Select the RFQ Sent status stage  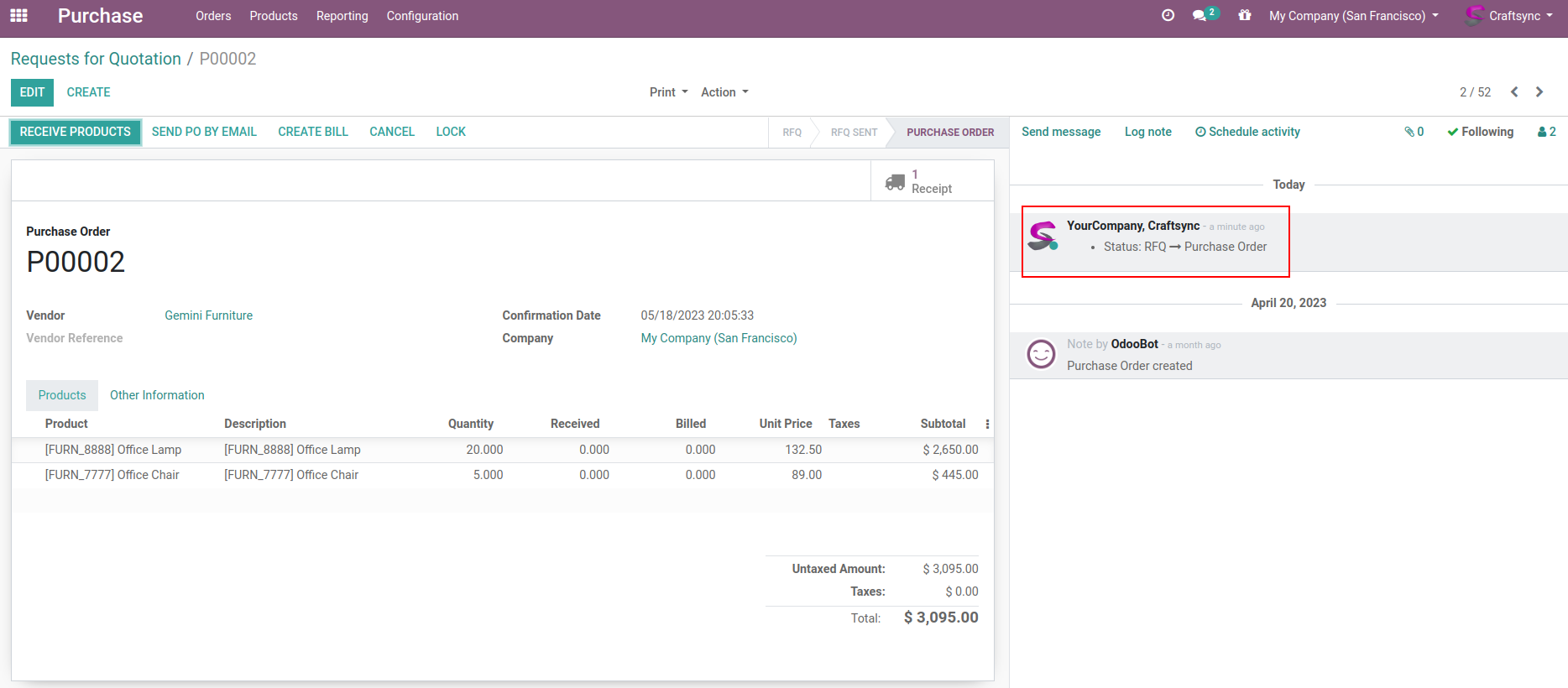[854, 133]
